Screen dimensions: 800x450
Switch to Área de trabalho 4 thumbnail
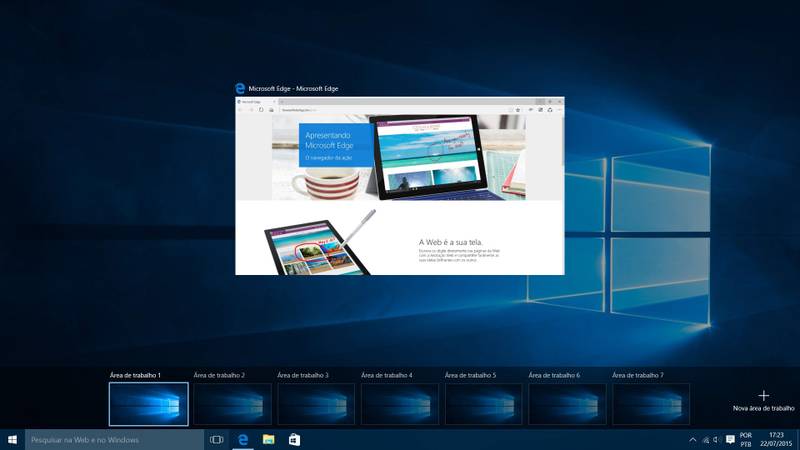pos(399,404)
